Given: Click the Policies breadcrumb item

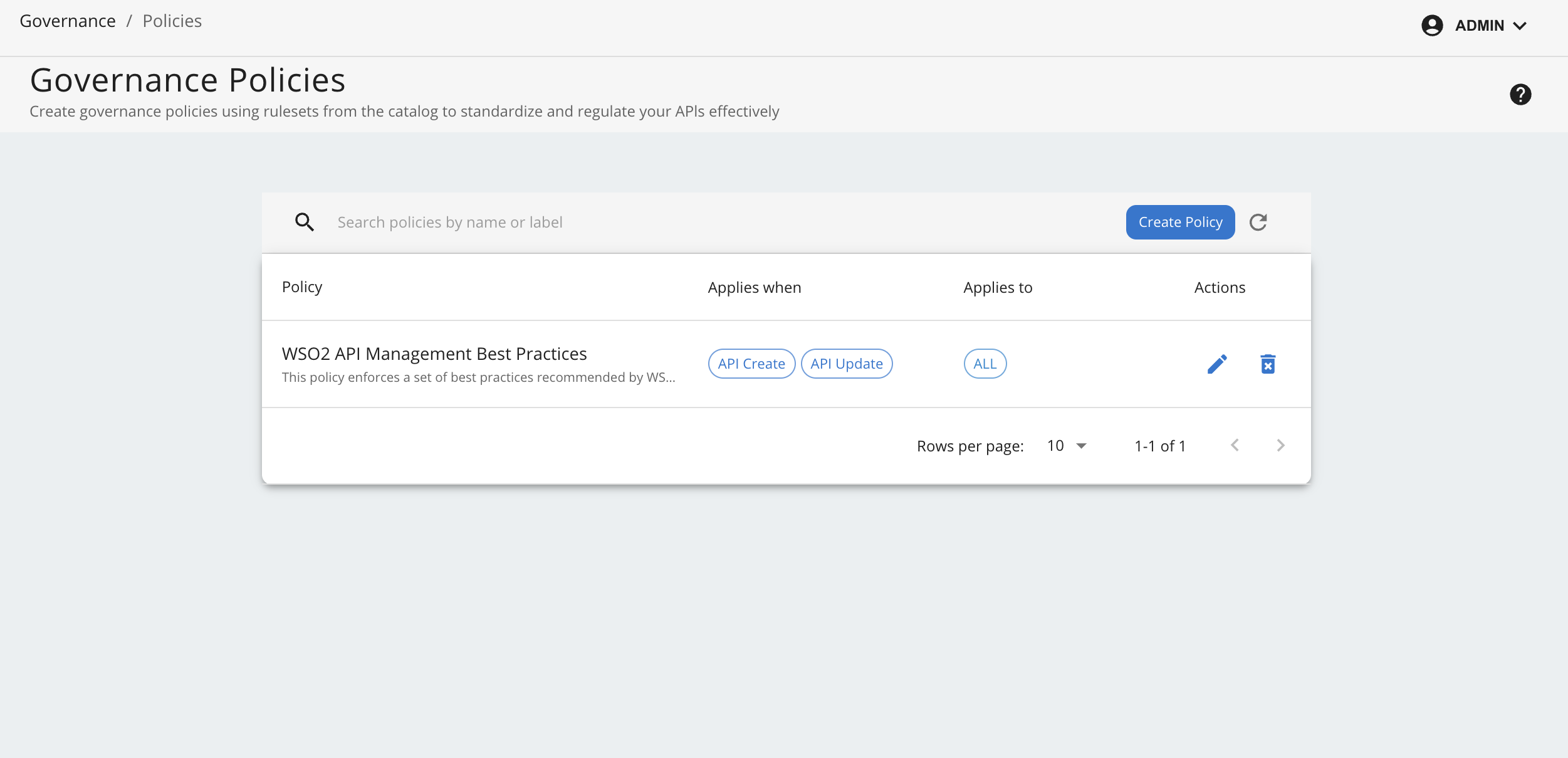Looking at the screenshot, I should tap(172, 21).
